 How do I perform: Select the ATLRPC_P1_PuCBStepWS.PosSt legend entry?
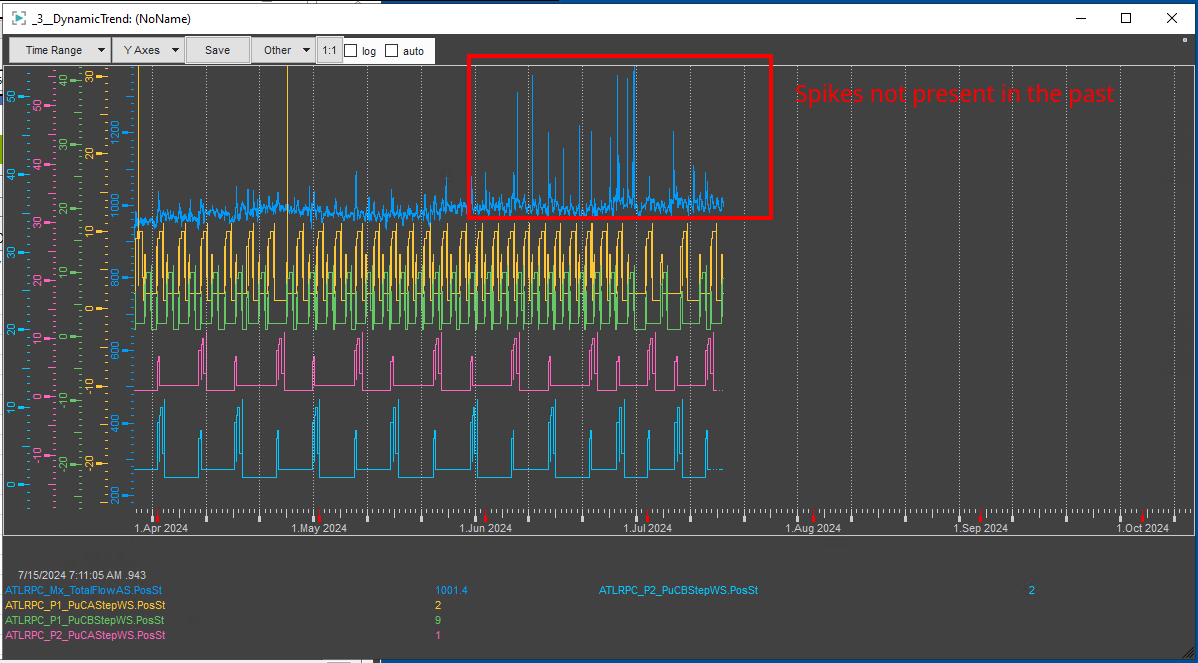tap(84, 620)
